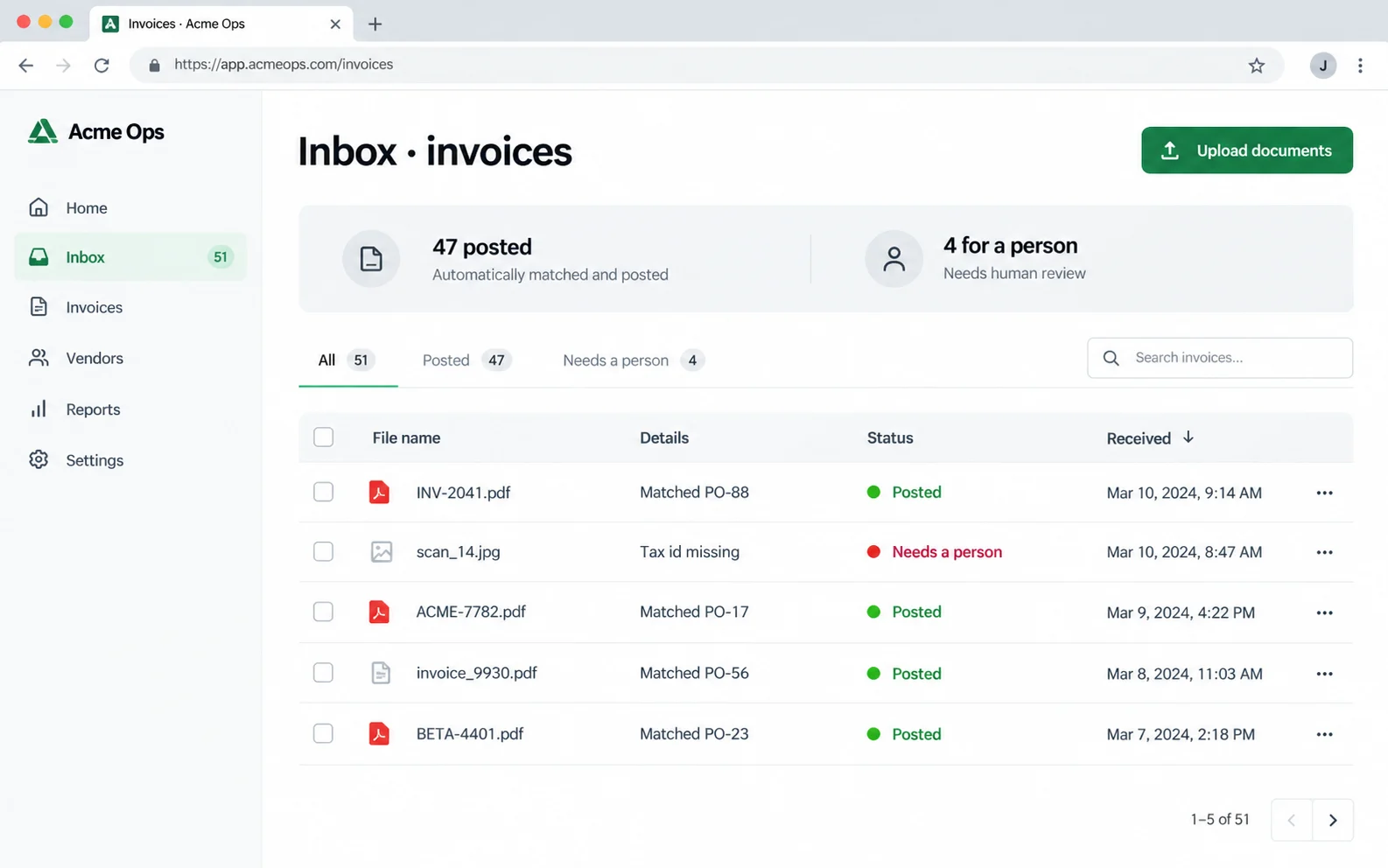Sort by the Received column header

click(x=1149, y=437)
